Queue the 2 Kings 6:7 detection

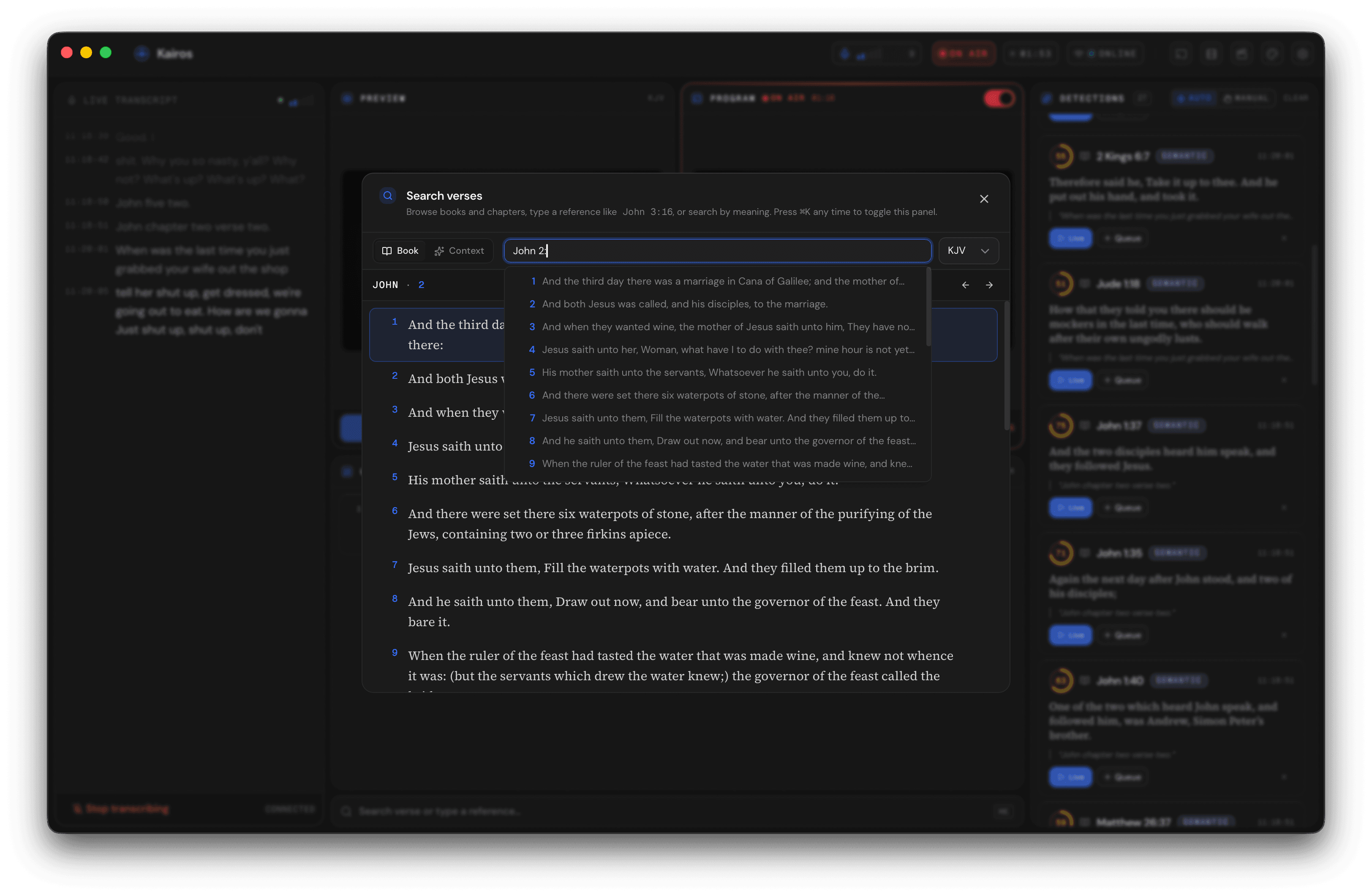1122,238
